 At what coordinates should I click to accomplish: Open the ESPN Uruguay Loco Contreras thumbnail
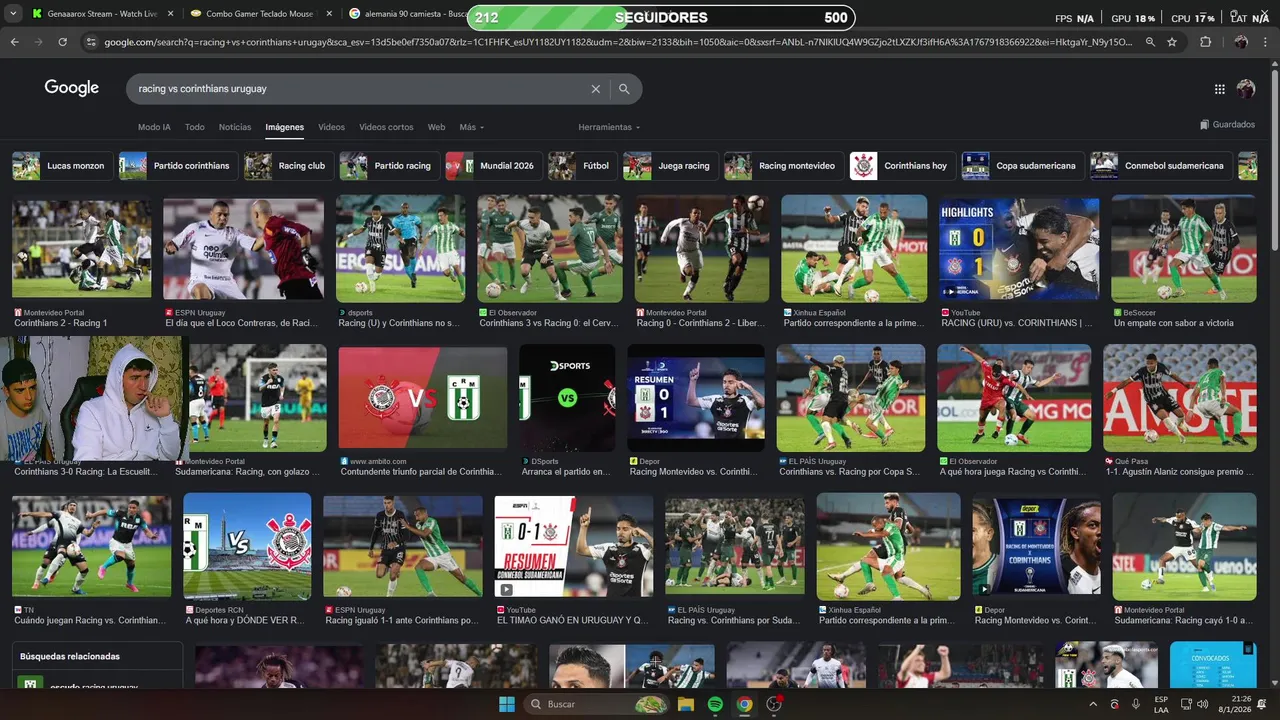[x=243, y=250]
